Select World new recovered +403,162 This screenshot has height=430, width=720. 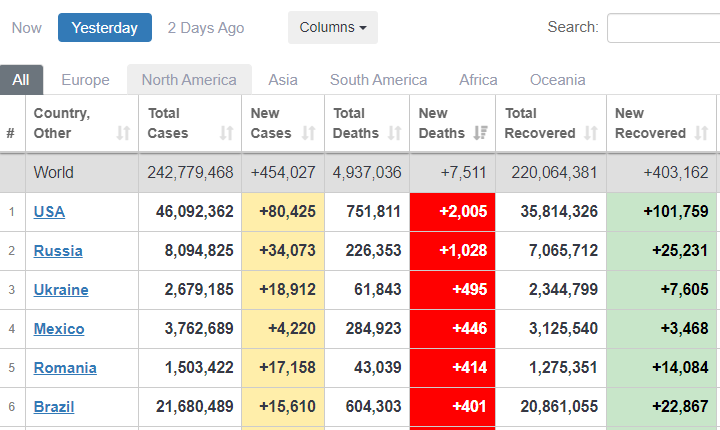coord(676,173)
